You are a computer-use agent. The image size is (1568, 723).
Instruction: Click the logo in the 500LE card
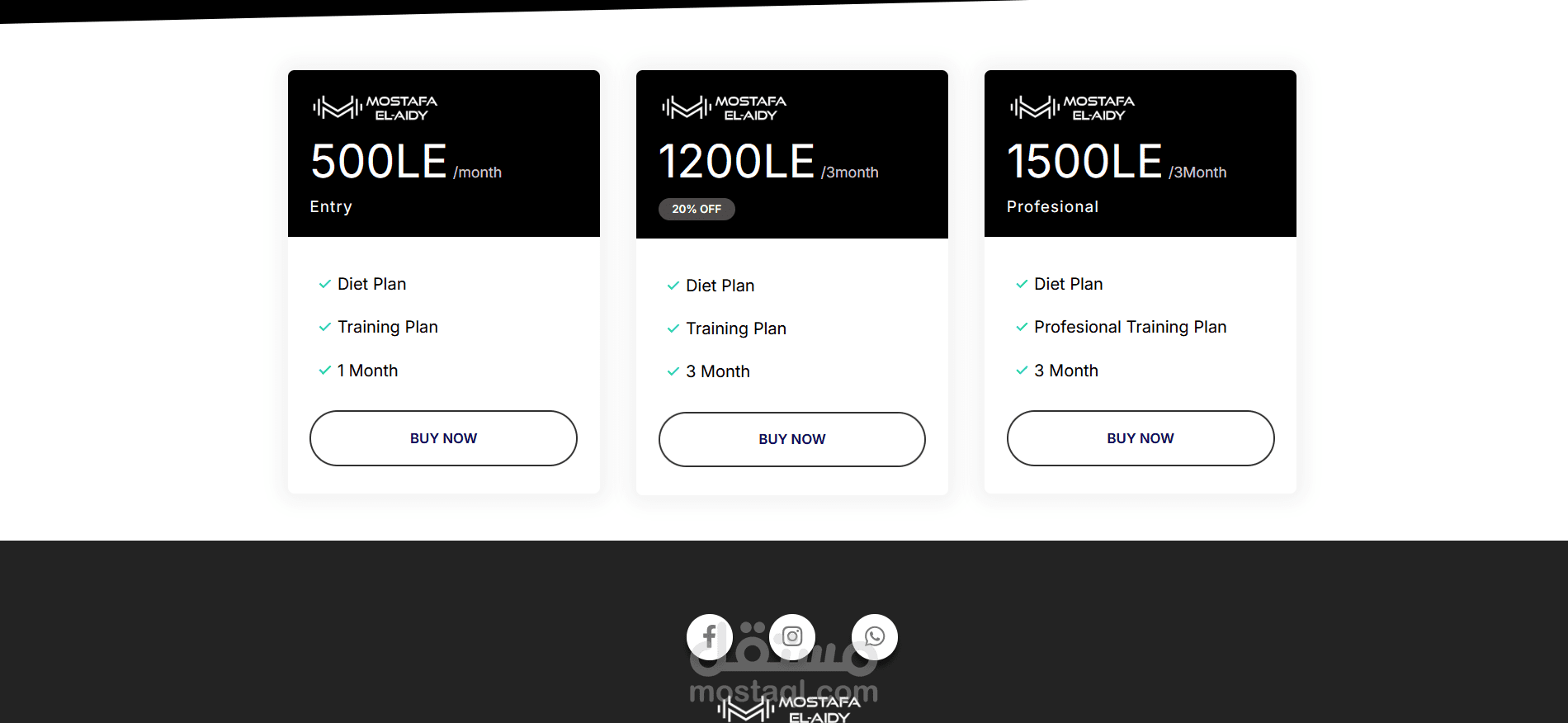click(375, 108)
